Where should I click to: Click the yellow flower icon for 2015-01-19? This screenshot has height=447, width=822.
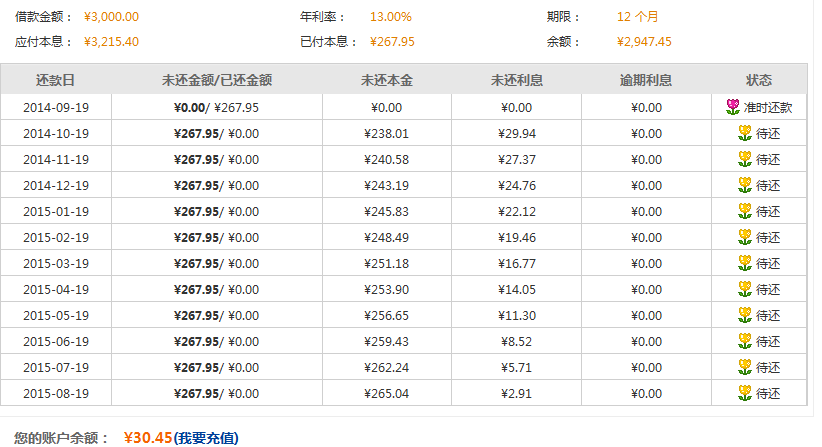tap(744, 211)
